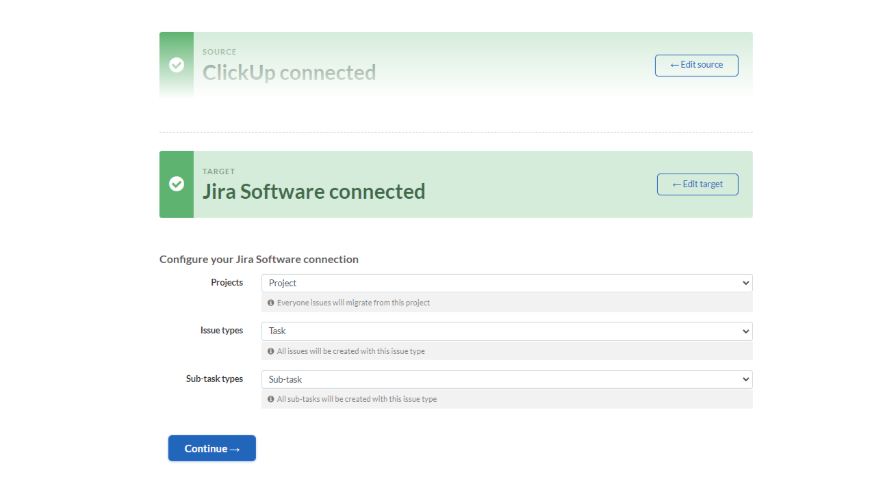Click the Edit source button
The width and height of the screenshot is (870, 494).
696,65
